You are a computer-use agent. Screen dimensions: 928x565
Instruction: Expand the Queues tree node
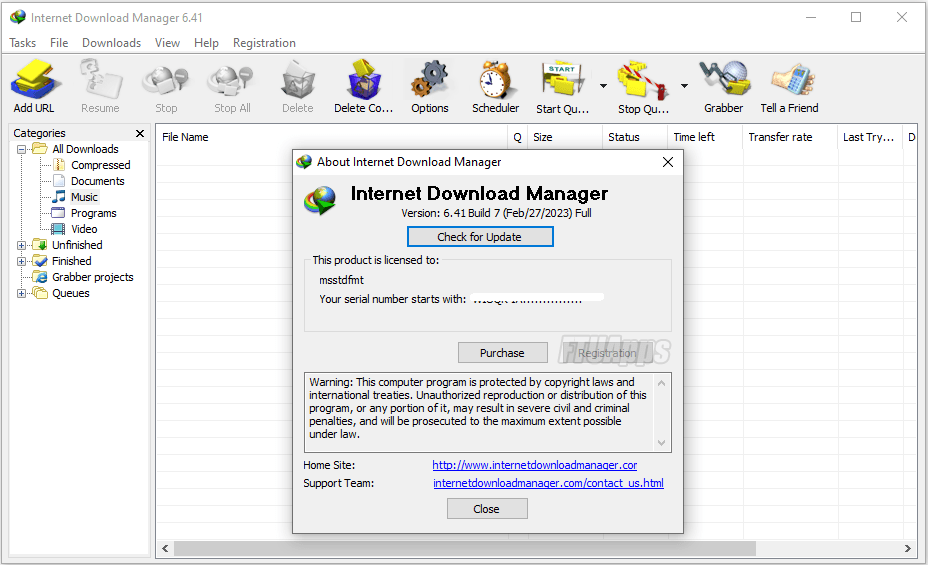click(21, 293)
